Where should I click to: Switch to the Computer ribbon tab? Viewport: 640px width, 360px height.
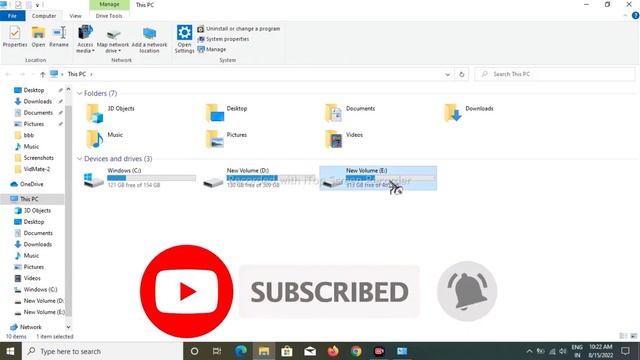44,16
